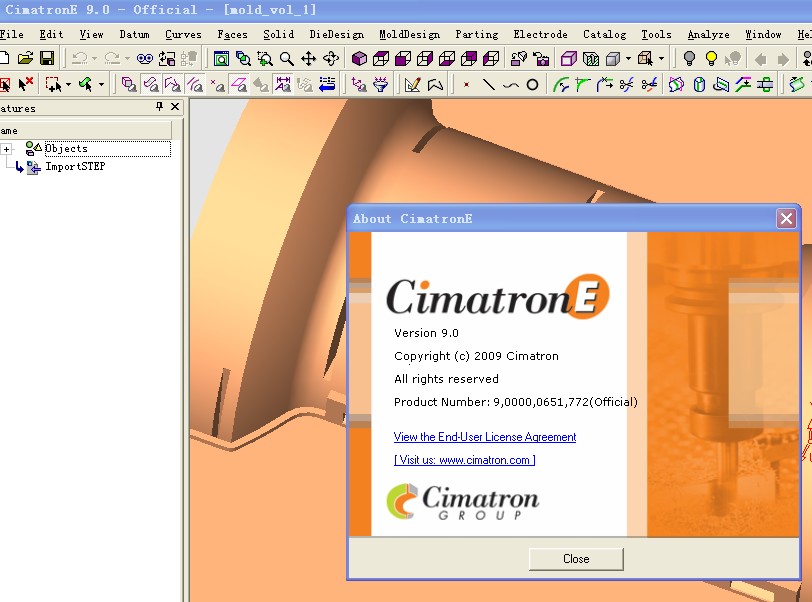The image size is (812, 602).
Task: Click the blue arrow list icon
Action: [x=327, y=84]
